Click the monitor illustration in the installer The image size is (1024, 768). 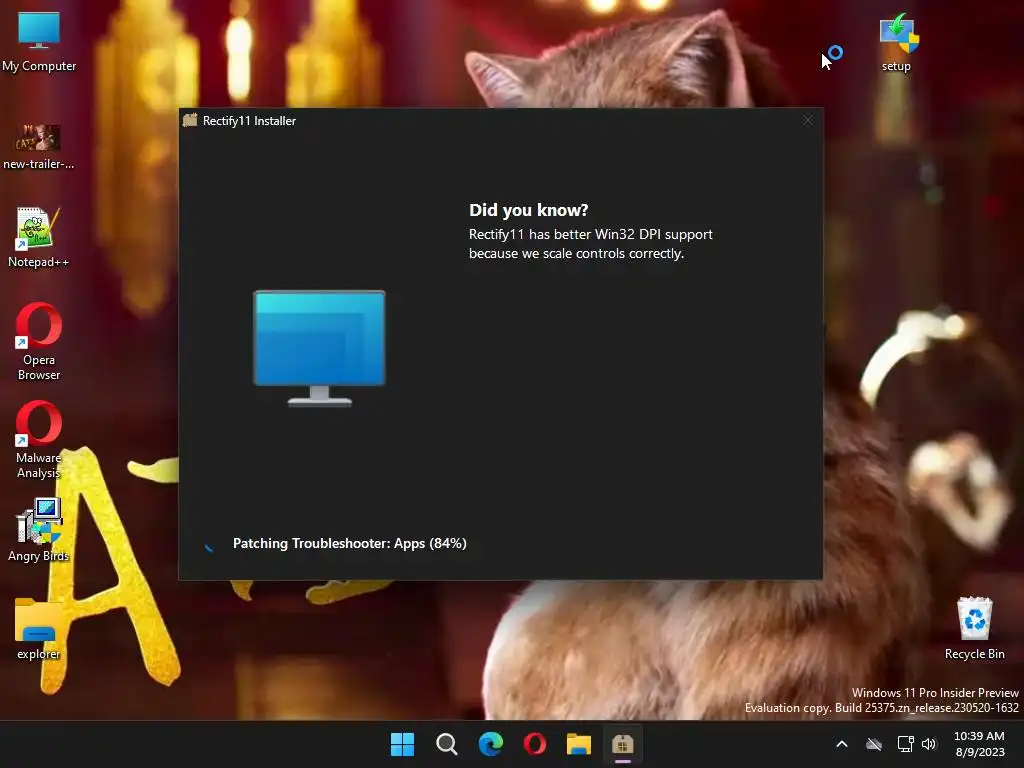click(x=319, y=349)
